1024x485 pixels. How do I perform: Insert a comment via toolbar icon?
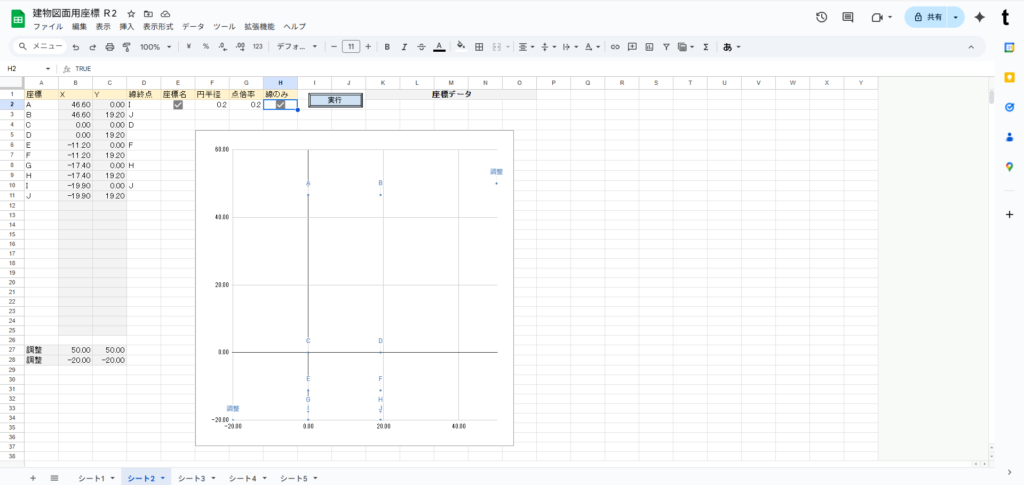pos(632,47)
